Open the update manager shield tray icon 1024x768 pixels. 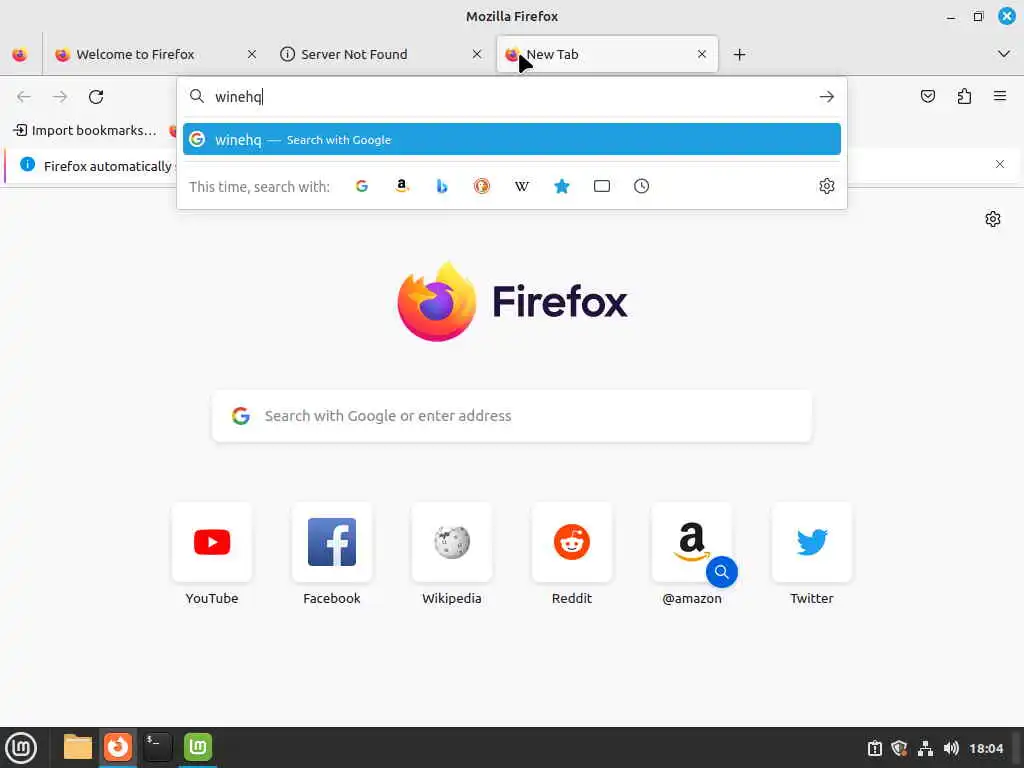(x=899, y=748)
